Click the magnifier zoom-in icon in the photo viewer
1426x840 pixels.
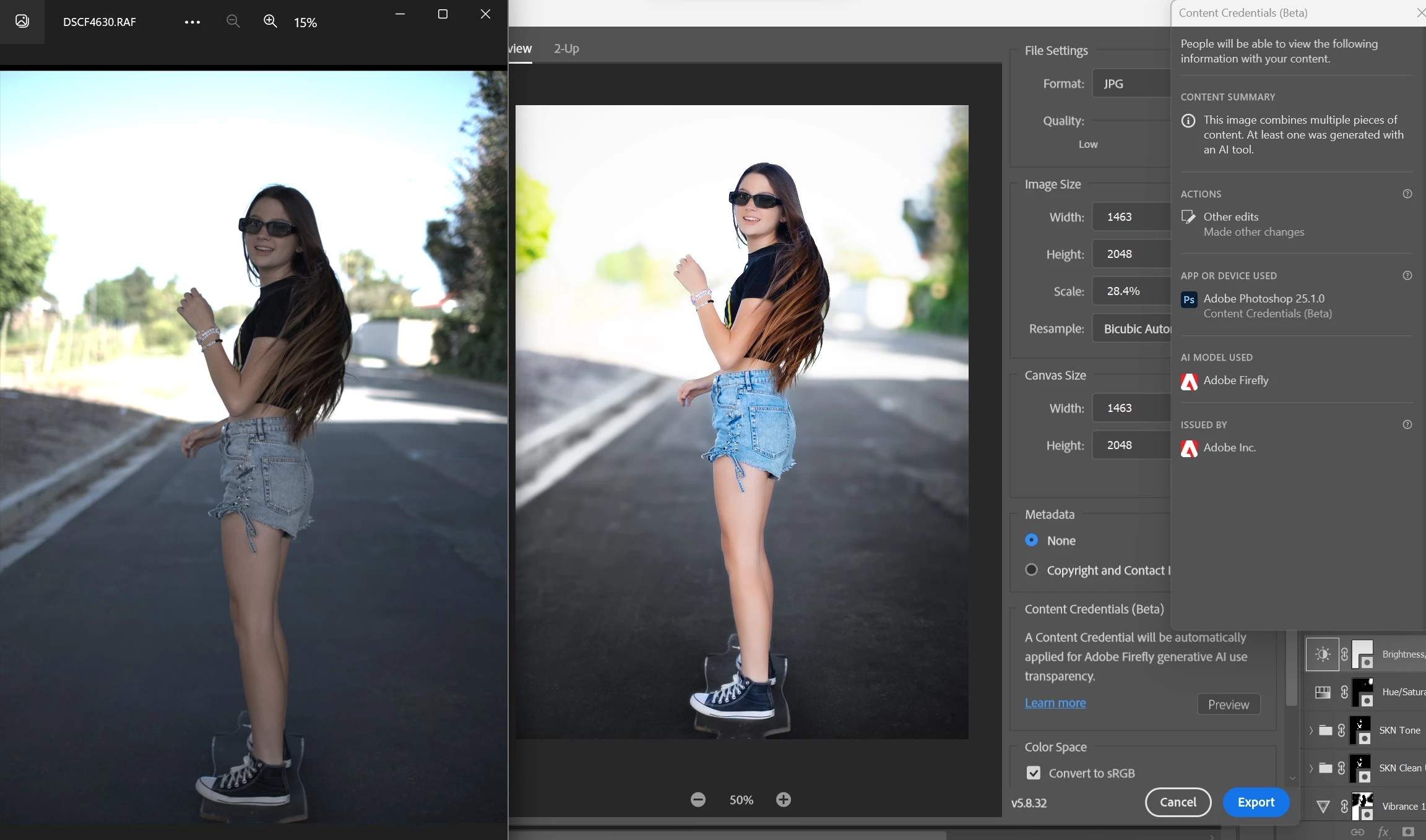[270, 22]
